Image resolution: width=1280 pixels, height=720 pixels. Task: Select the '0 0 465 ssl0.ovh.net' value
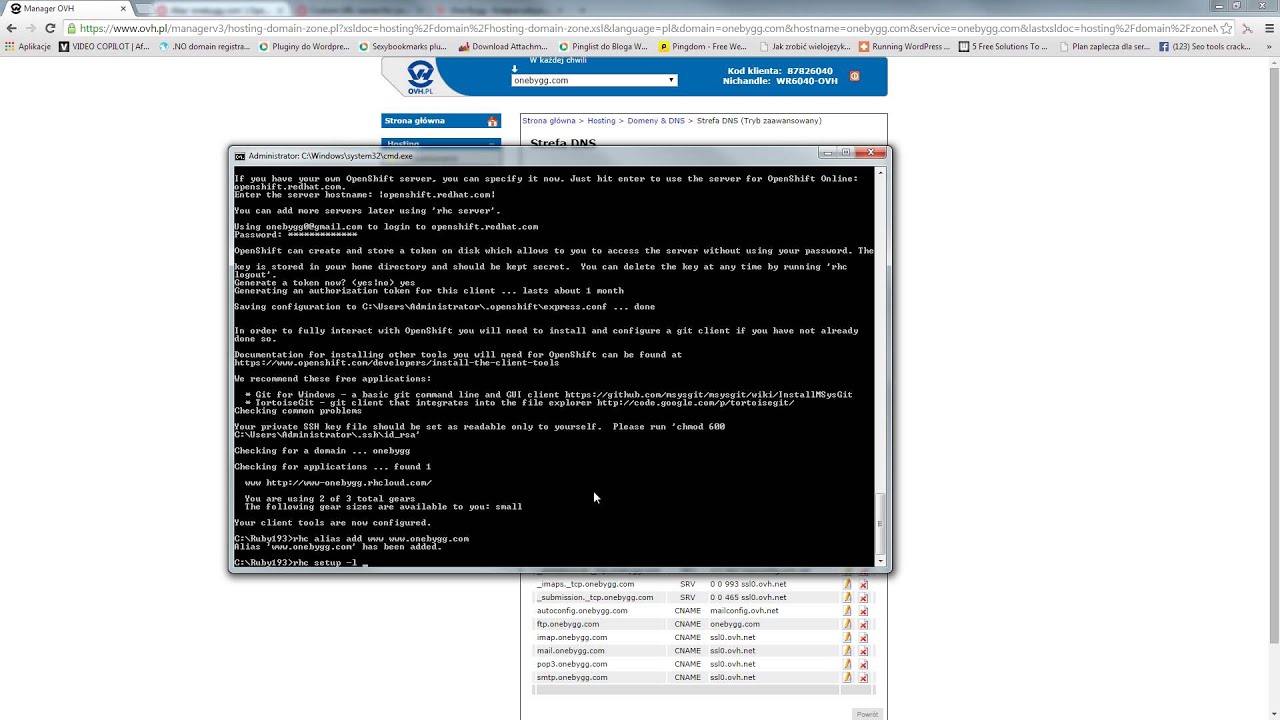click(748, 597)
